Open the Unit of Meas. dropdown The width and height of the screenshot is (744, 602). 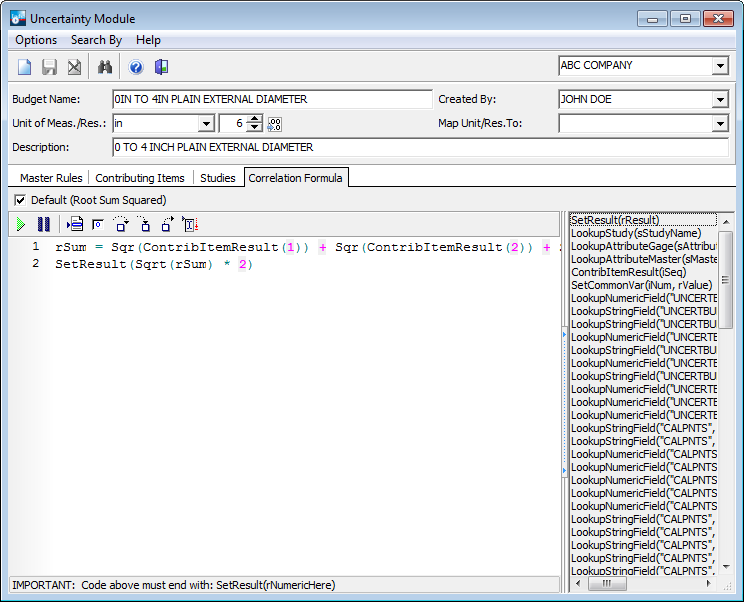pyautogui.click(x=206, y=124)
